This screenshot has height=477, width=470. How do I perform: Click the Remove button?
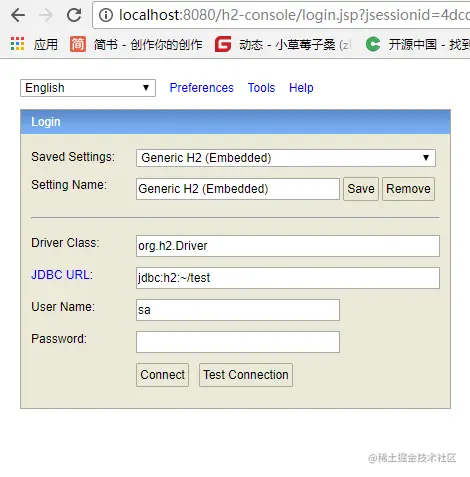point(408,189)
